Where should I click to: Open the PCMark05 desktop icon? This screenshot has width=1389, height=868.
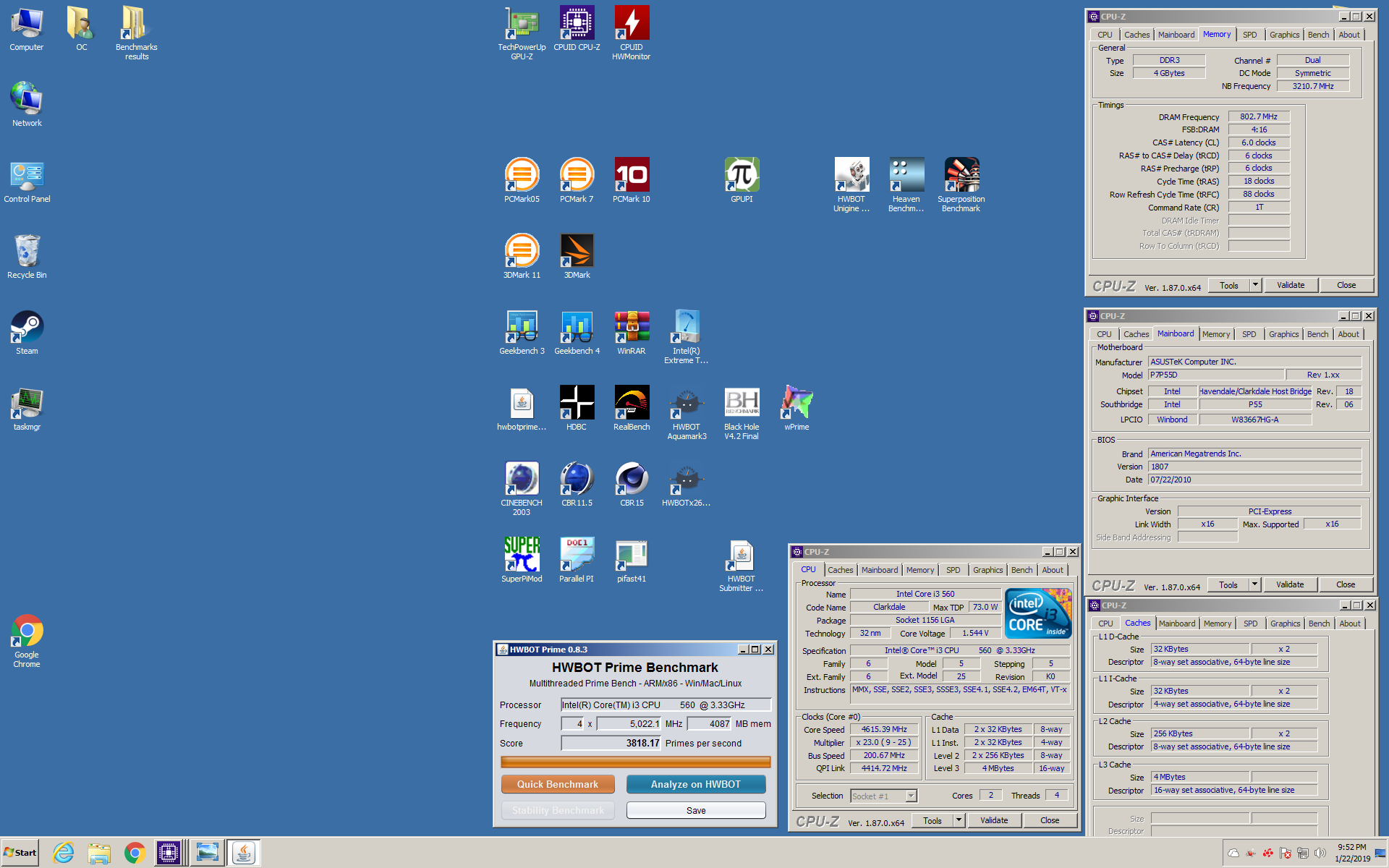pyautogui.click(x=522, y=181)
